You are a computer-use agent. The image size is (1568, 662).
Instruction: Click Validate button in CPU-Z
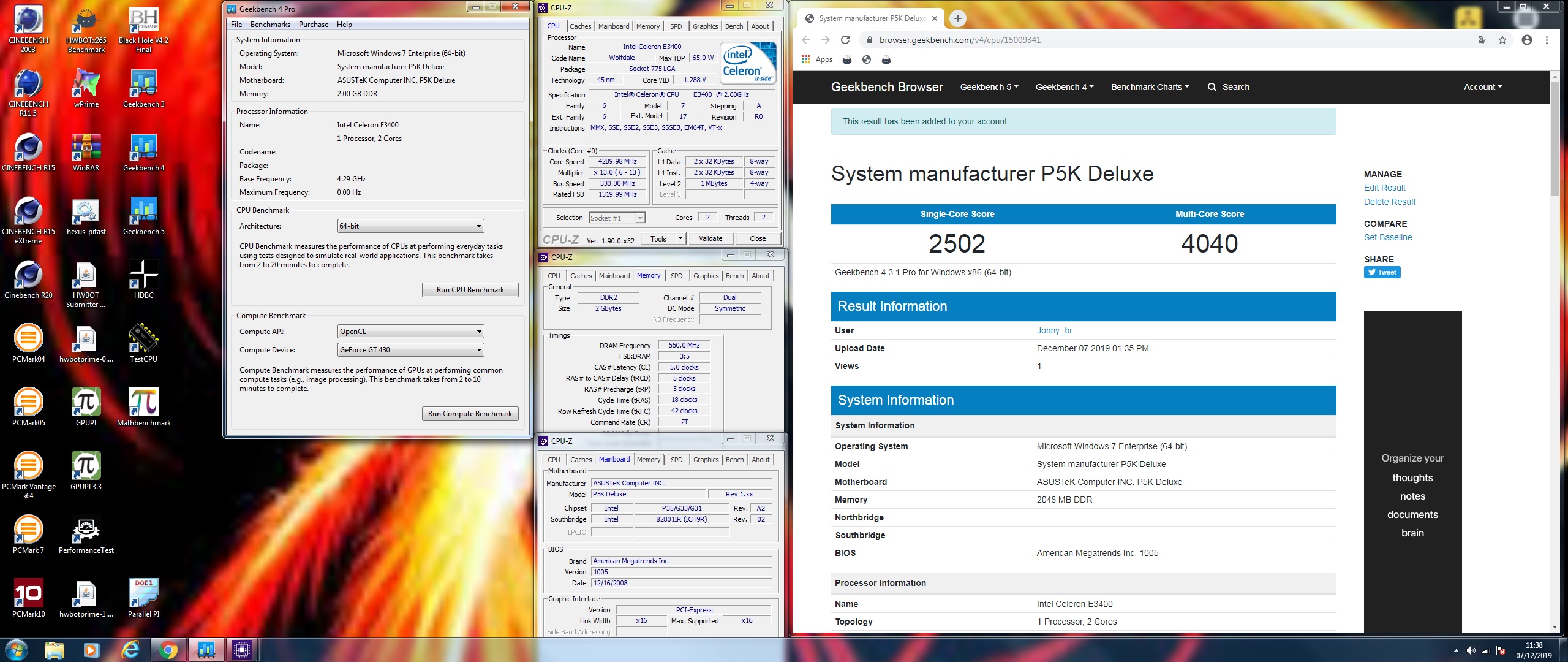[710, 238]
